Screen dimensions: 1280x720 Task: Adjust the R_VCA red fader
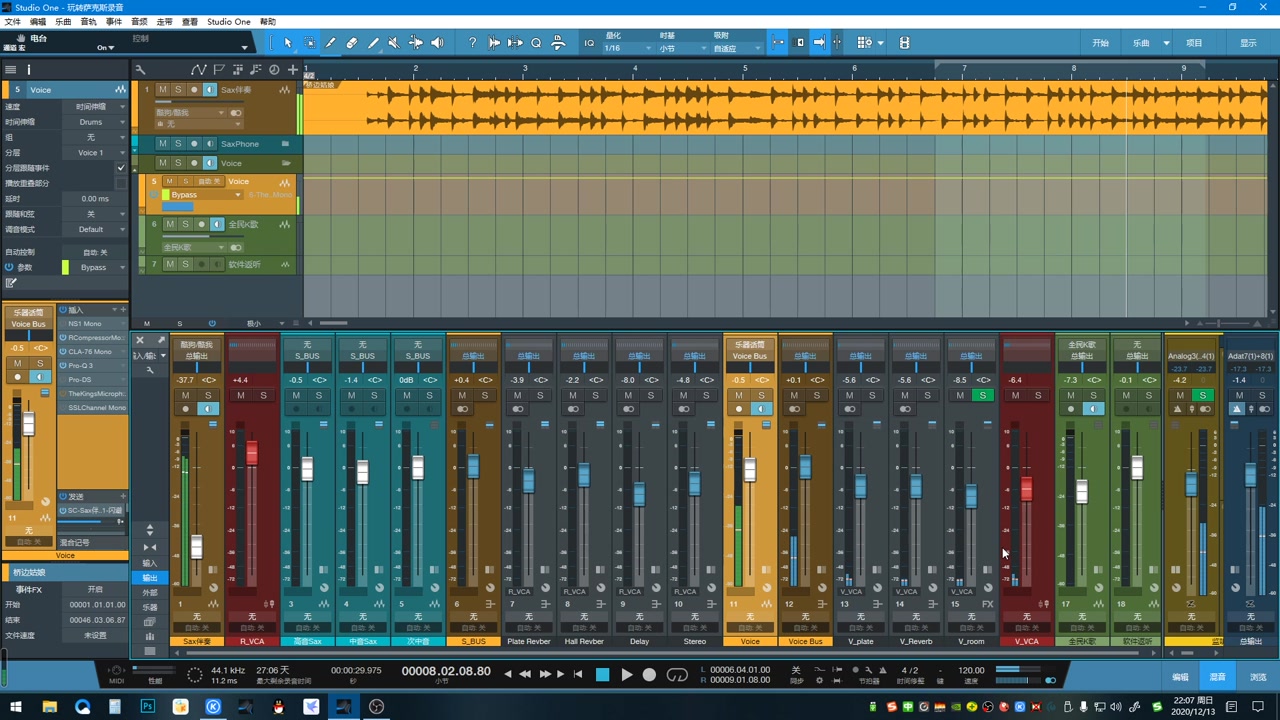(x=251, y=451)
